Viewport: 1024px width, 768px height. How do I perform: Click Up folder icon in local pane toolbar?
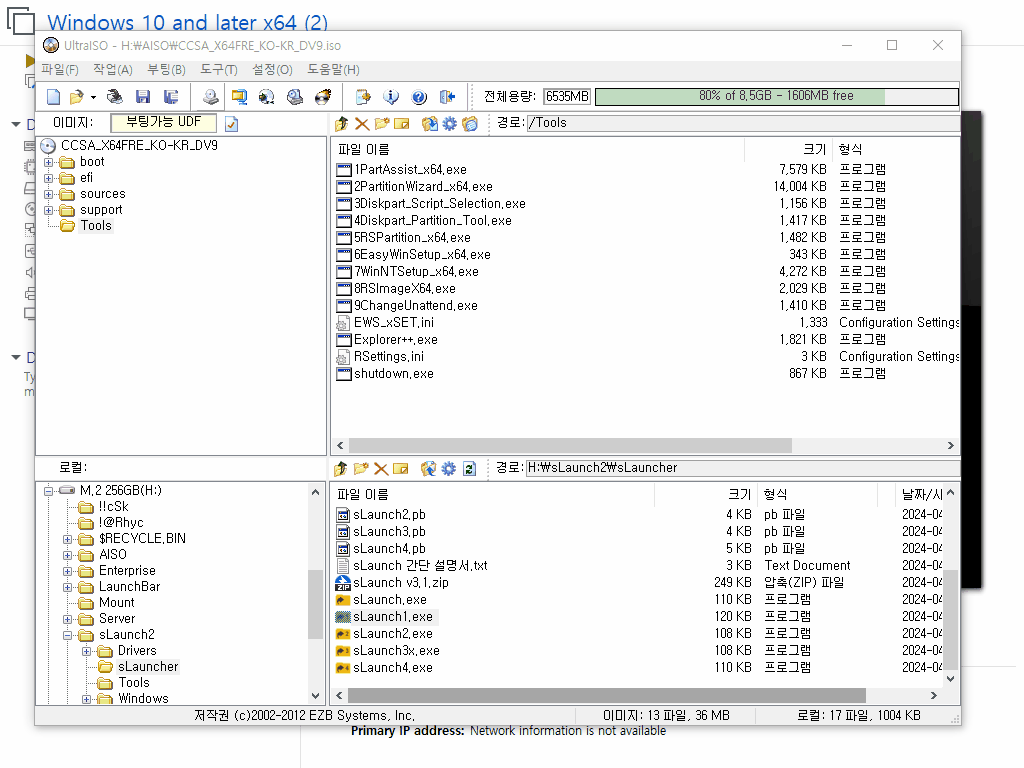point(340,468)
